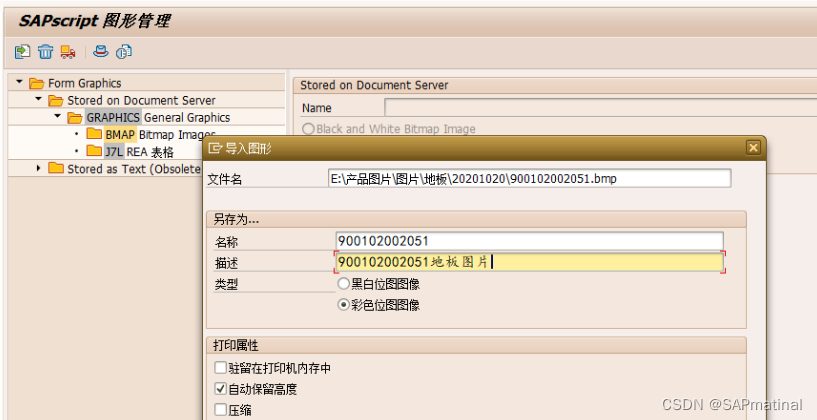
Task: Click the Delete trash can icon
Action: pyautogui.click(x=45, y=52)
